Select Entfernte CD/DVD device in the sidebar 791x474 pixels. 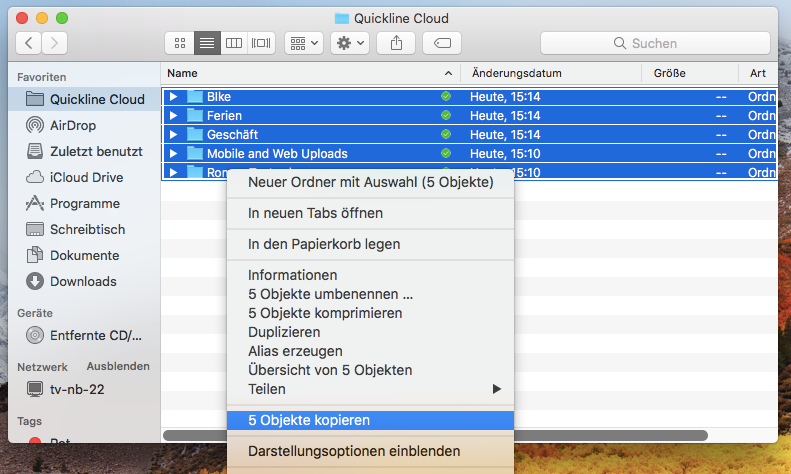click(84, 335)
